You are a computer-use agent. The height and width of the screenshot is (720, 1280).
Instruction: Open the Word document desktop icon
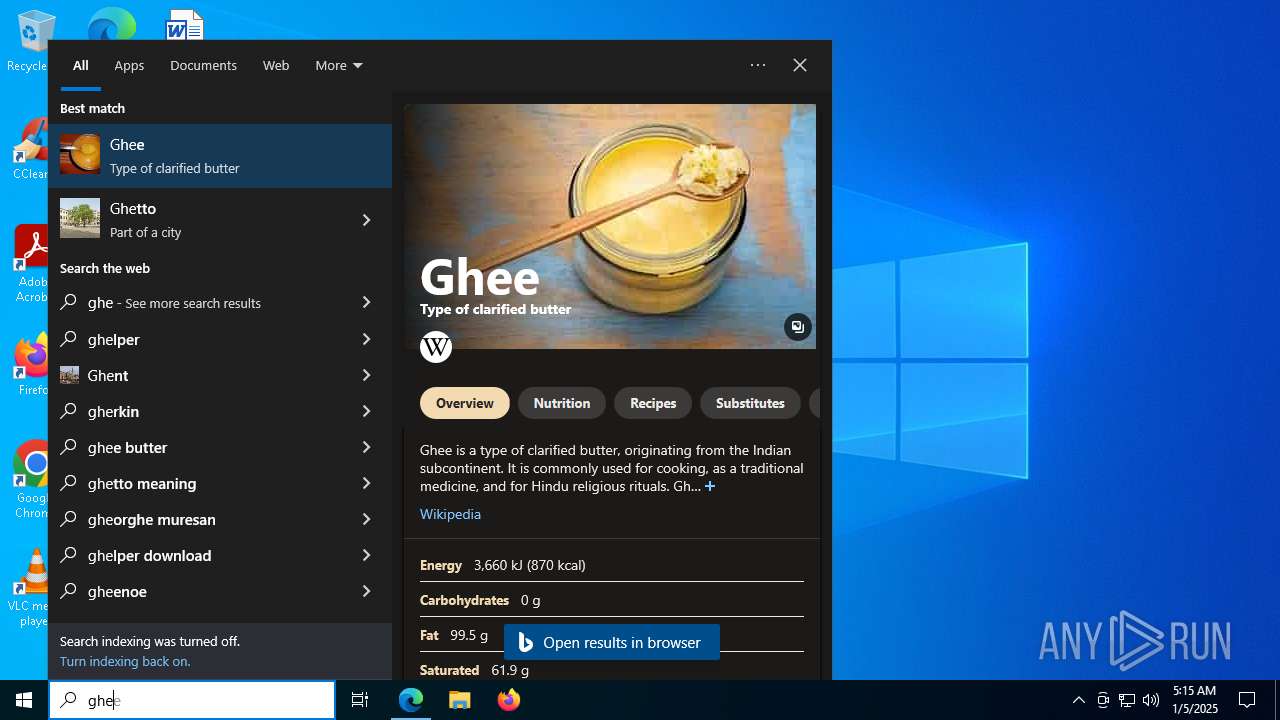coord(184,25)
